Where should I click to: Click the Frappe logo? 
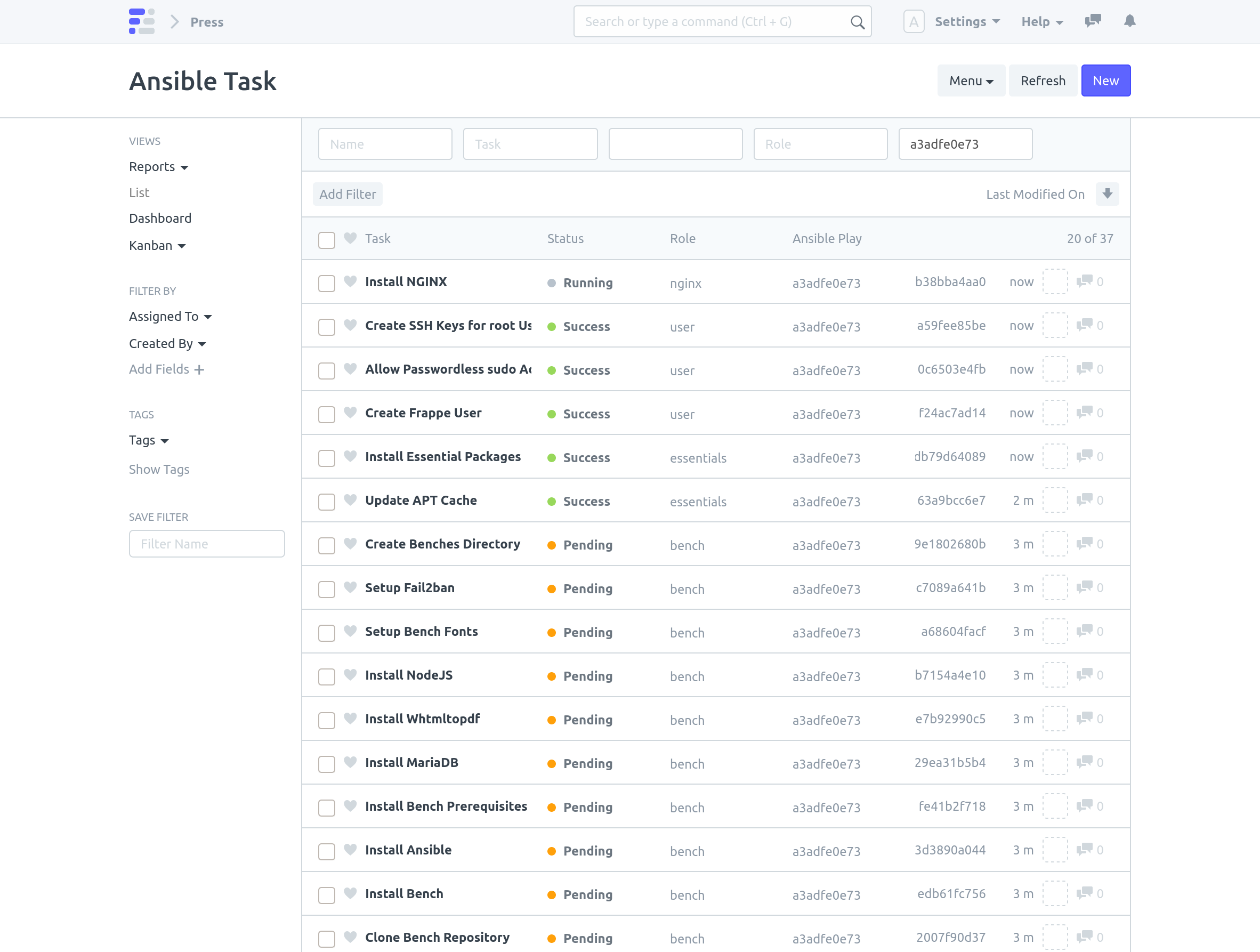(142, 21)
